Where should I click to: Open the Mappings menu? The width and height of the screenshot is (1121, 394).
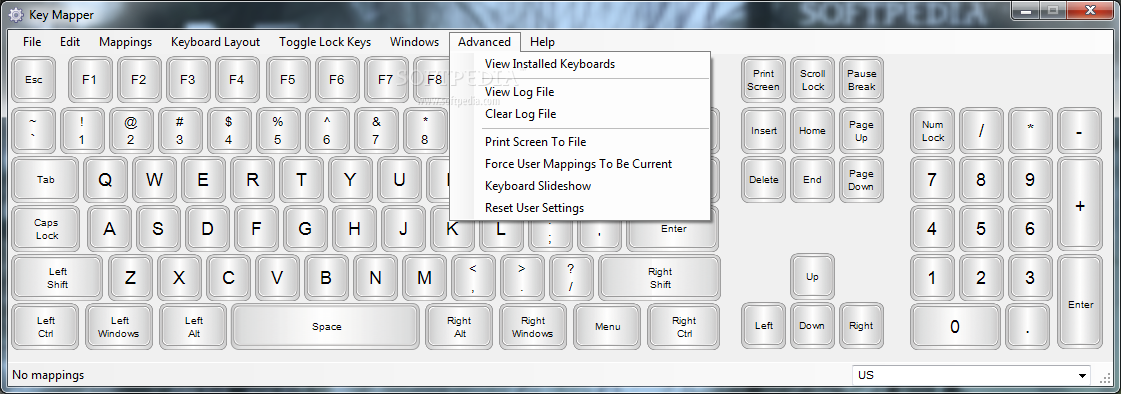pos(126,42)
